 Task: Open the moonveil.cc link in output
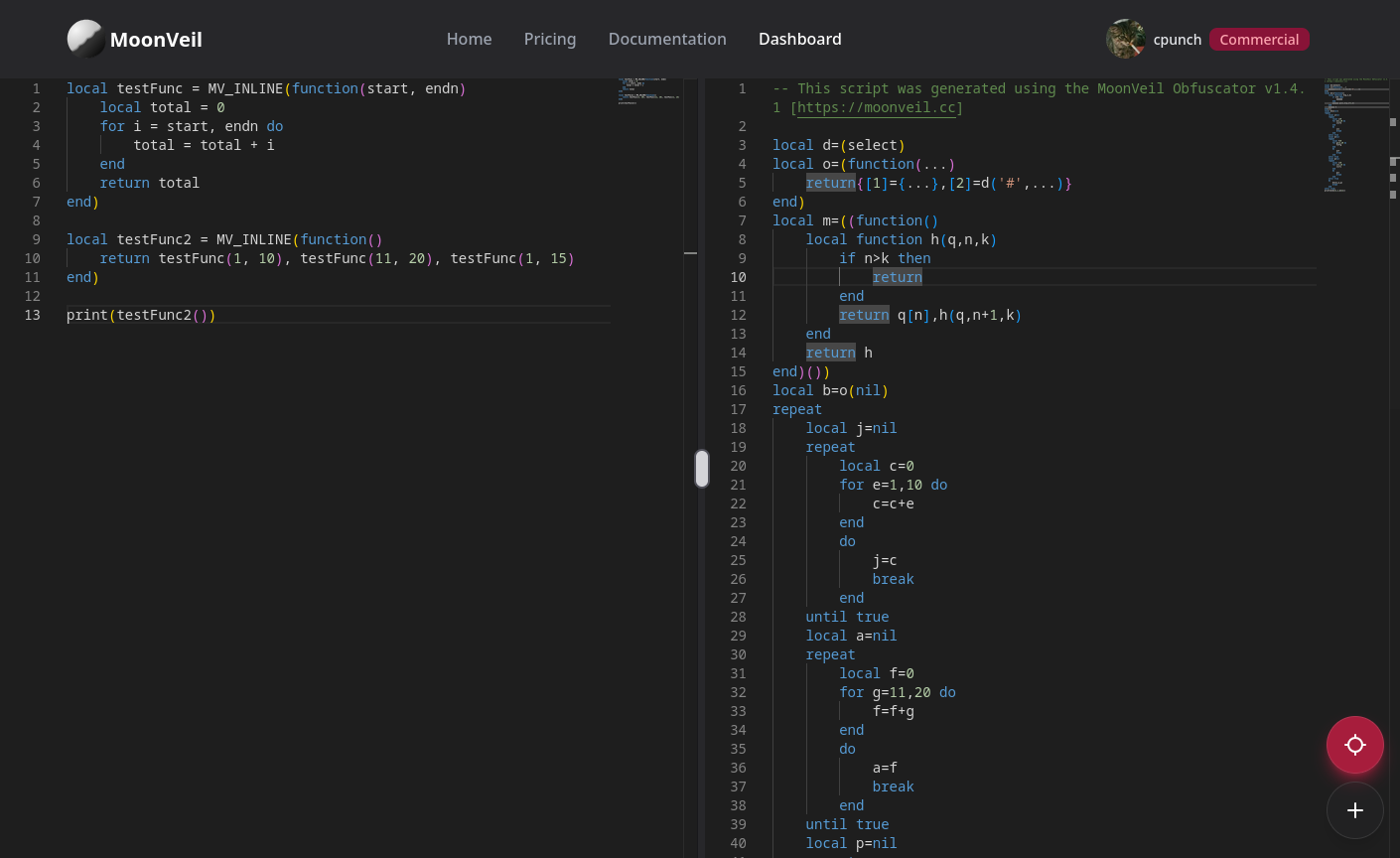click(876, 107)
